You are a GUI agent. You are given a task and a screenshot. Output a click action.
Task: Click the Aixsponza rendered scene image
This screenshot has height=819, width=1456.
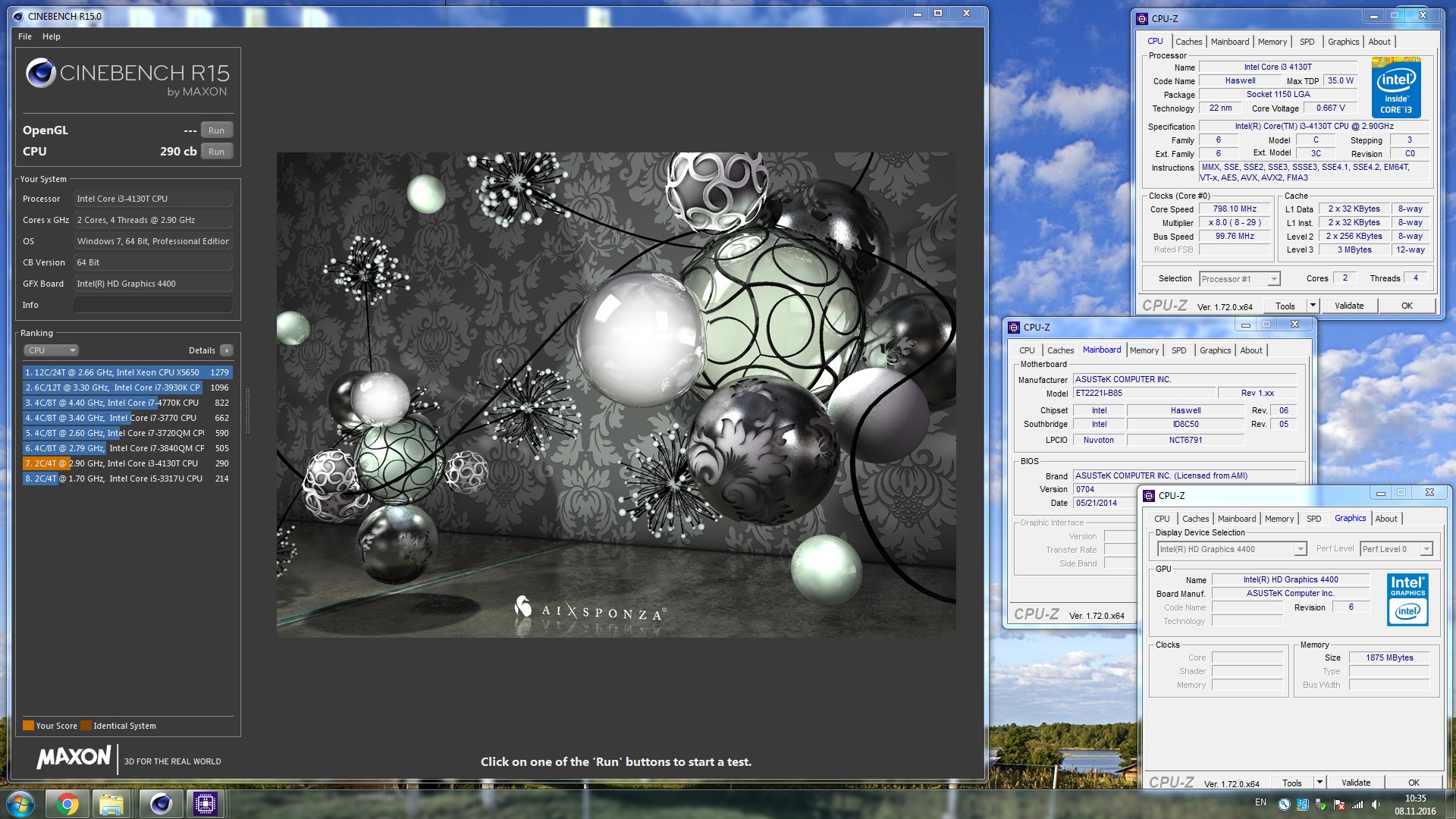(616, 394)
